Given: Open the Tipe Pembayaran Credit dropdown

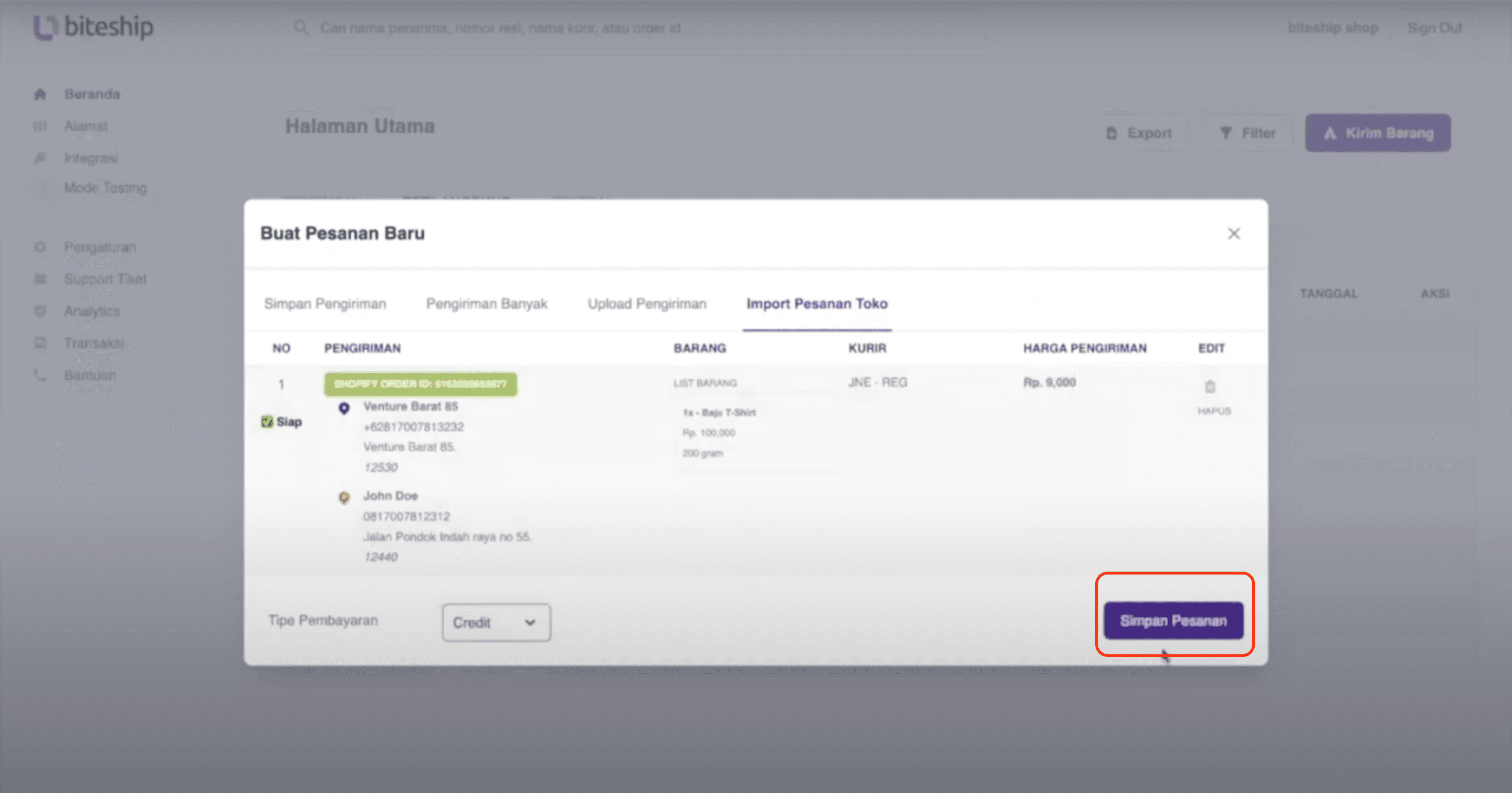Looking at the screenshot, I should [x=496, y=622].
